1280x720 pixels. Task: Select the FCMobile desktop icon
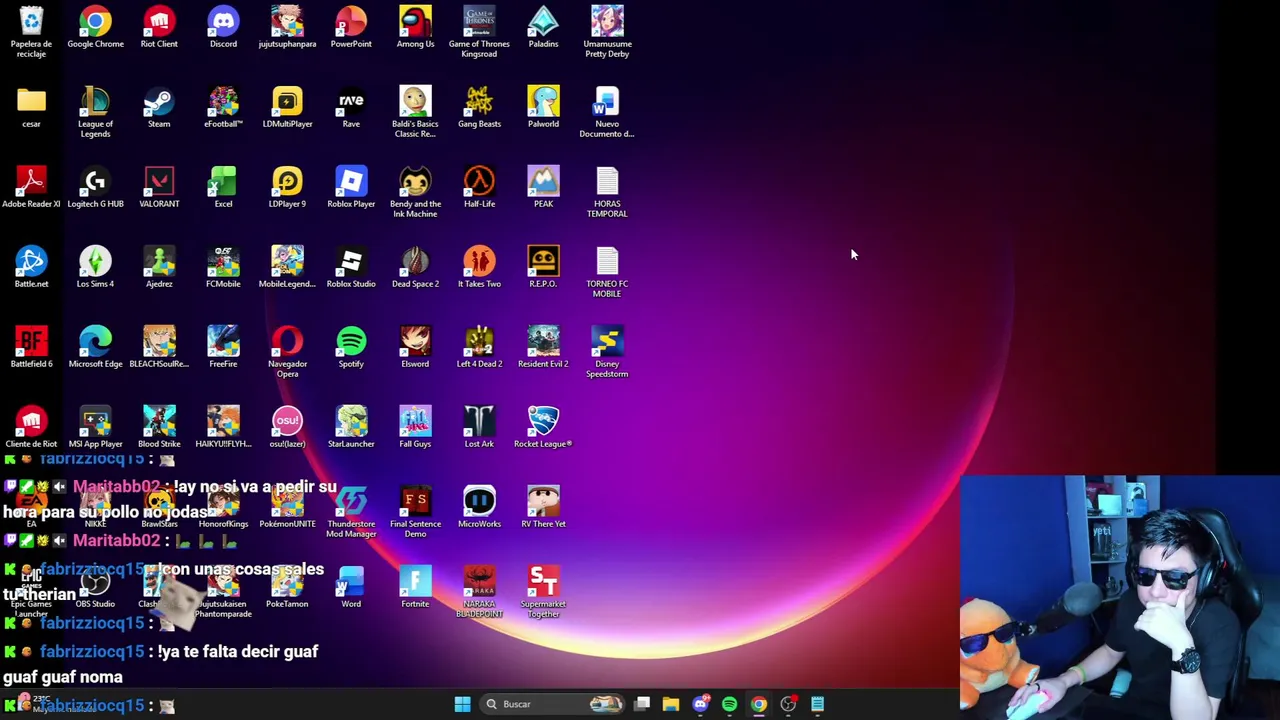coord(223,267)
